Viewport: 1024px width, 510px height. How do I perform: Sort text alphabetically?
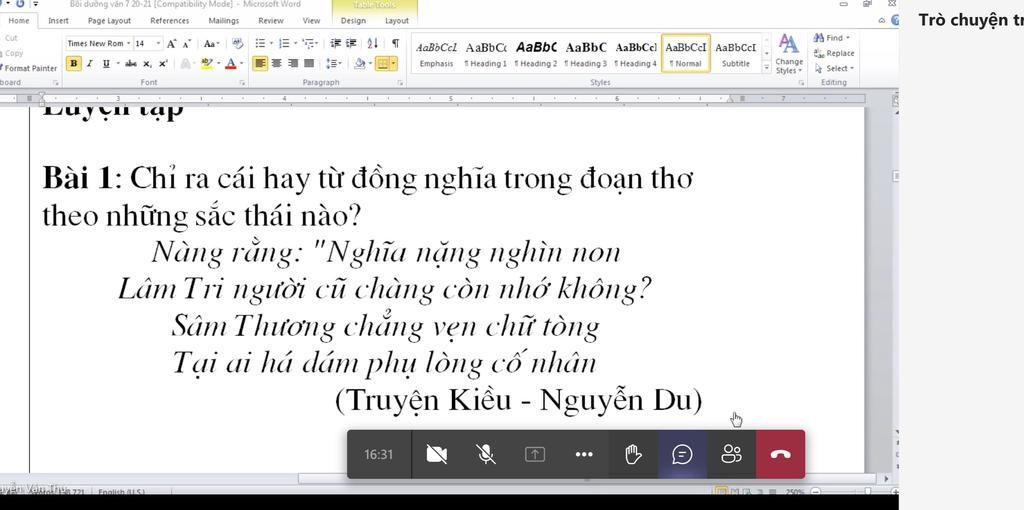(x=372, y=44)
